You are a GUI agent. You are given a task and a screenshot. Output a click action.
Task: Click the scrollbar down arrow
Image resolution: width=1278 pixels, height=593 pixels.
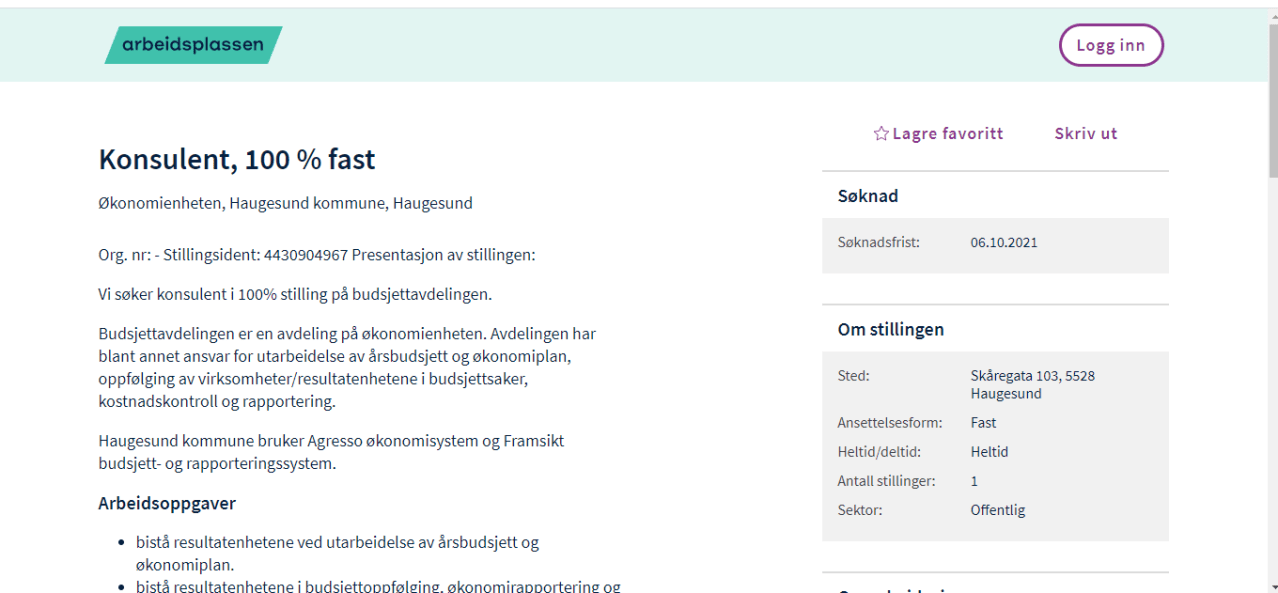pos(1271,585)
